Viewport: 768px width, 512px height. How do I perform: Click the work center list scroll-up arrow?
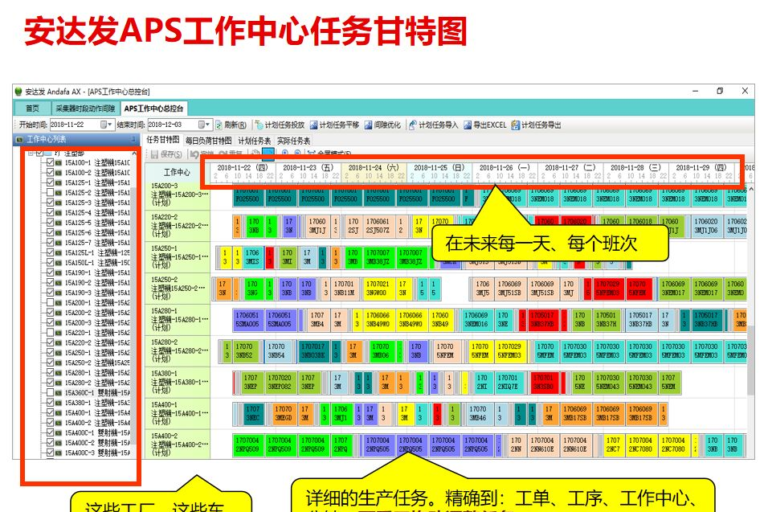coord(134,154)
